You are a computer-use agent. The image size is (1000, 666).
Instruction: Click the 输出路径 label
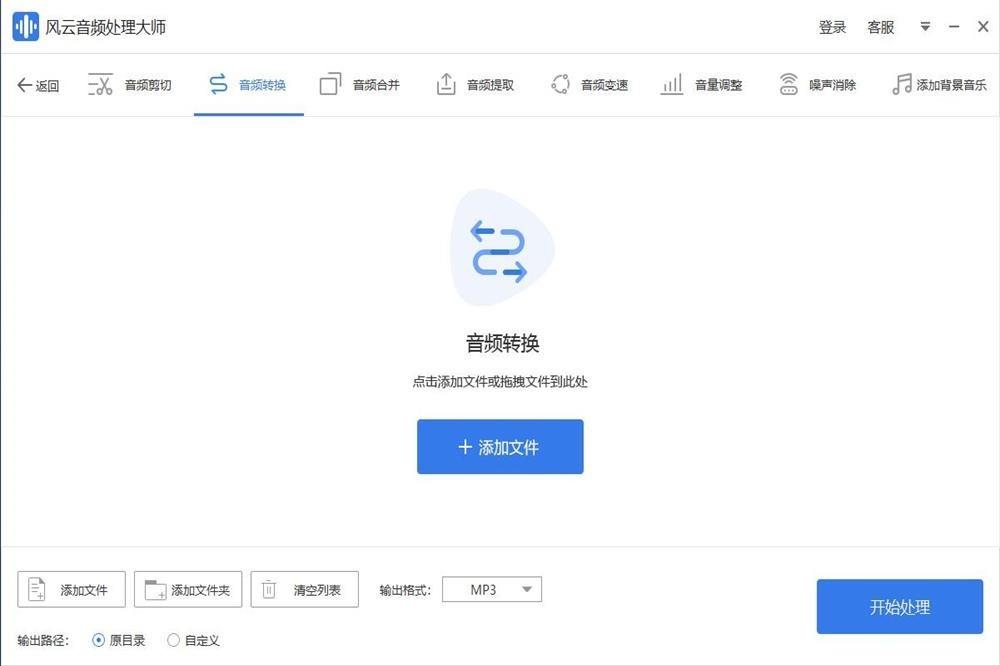click(43, 640)
